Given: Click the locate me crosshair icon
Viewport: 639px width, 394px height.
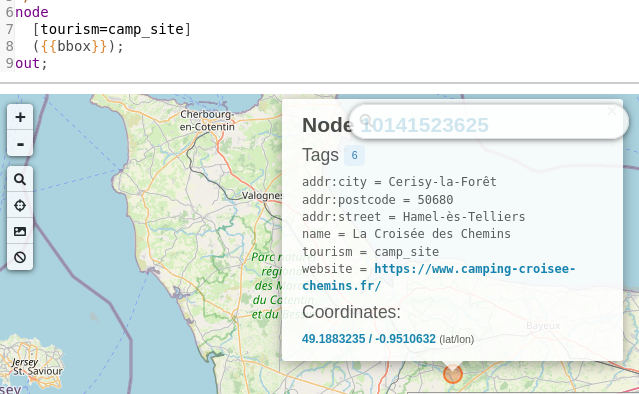Looking at the screenshot, I should click(x=20, y=205).
